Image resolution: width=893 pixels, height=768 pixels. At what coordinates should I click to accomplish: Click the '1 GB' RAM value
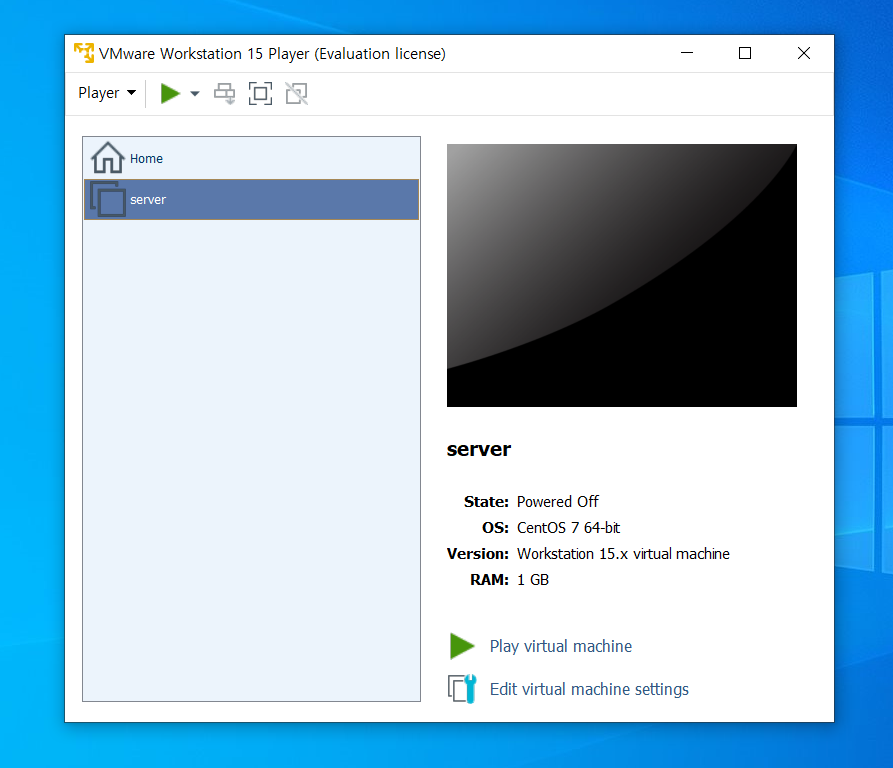pyautogui.click(x=532, y=580)
